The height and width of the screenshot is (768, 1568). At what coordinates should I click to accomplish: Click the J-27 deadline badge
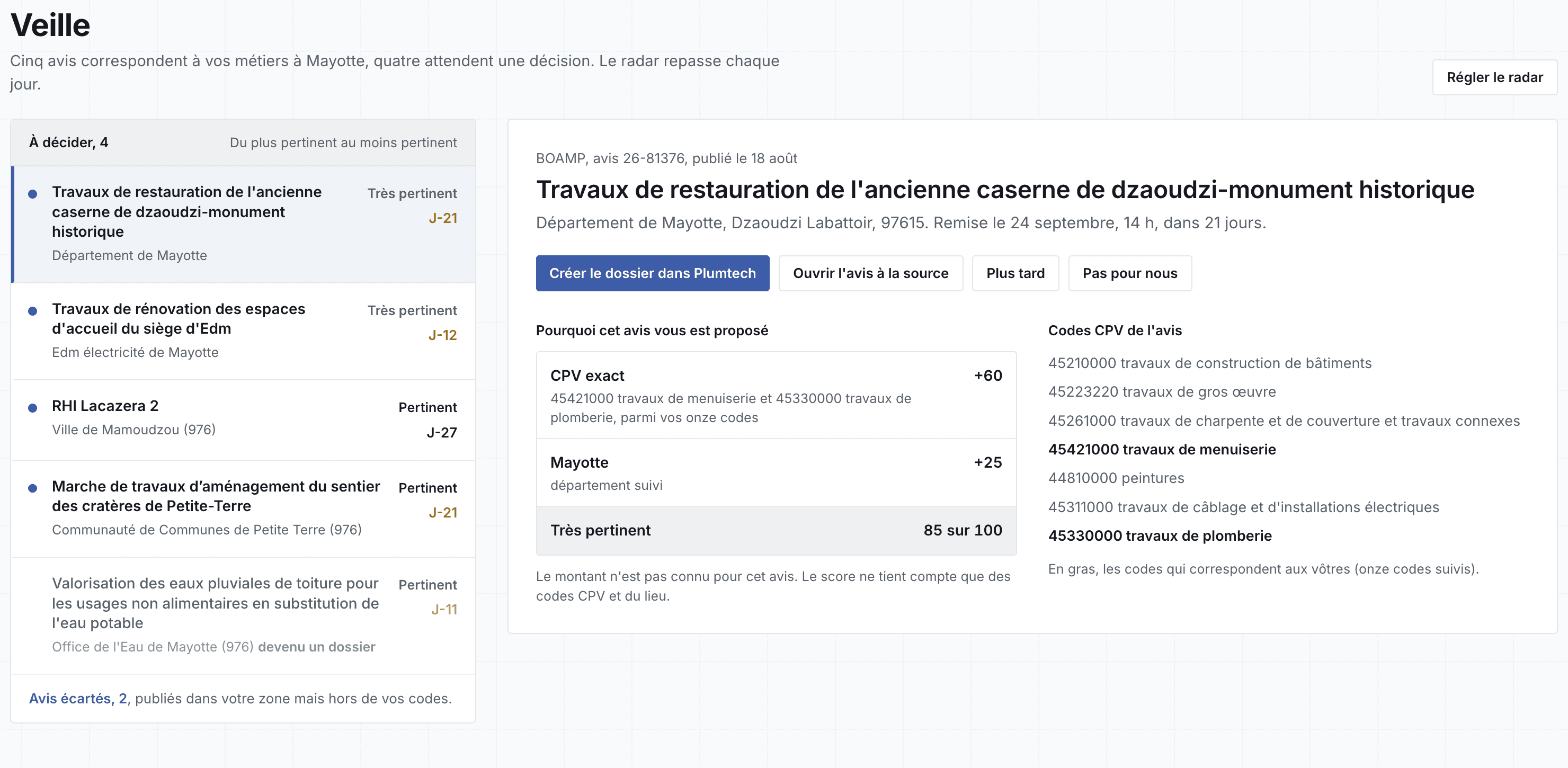tap(441, 432)
